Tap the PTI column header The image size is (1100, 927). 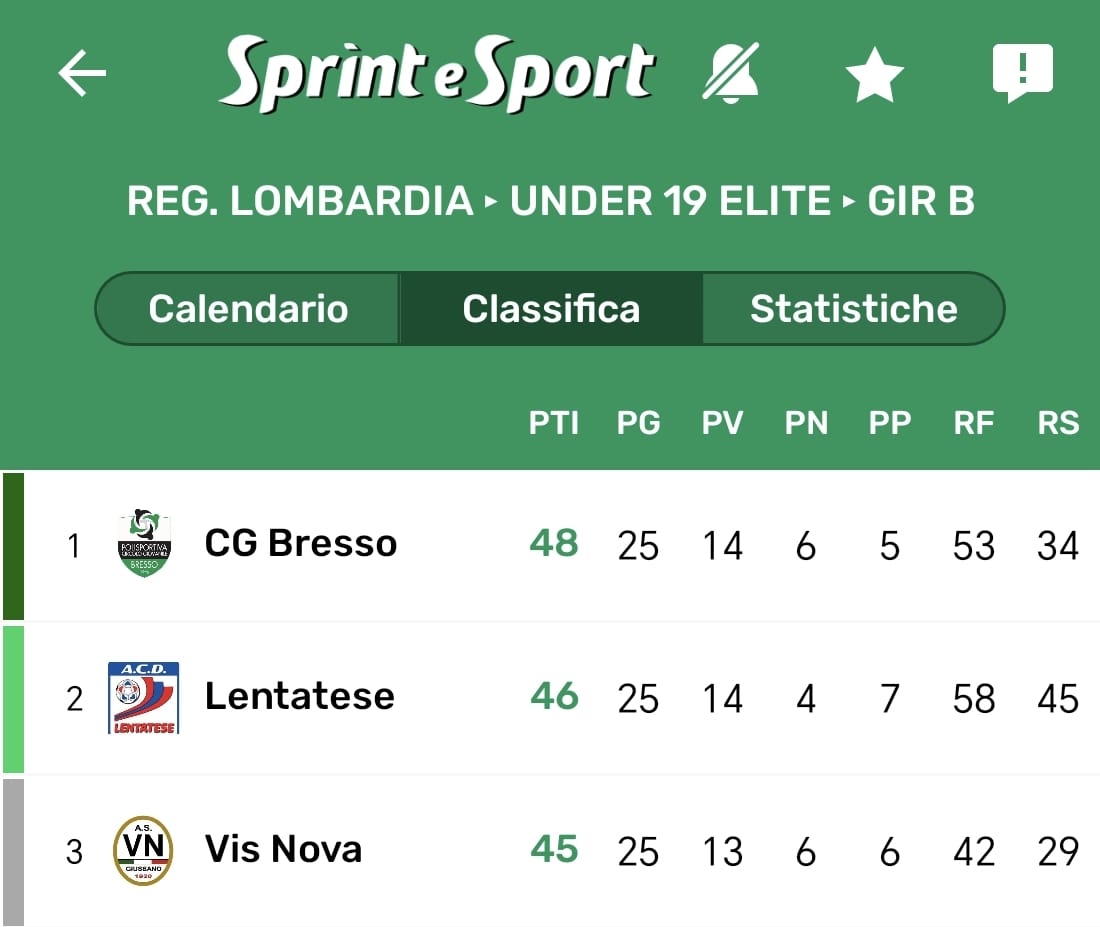(x=554, y=423)
